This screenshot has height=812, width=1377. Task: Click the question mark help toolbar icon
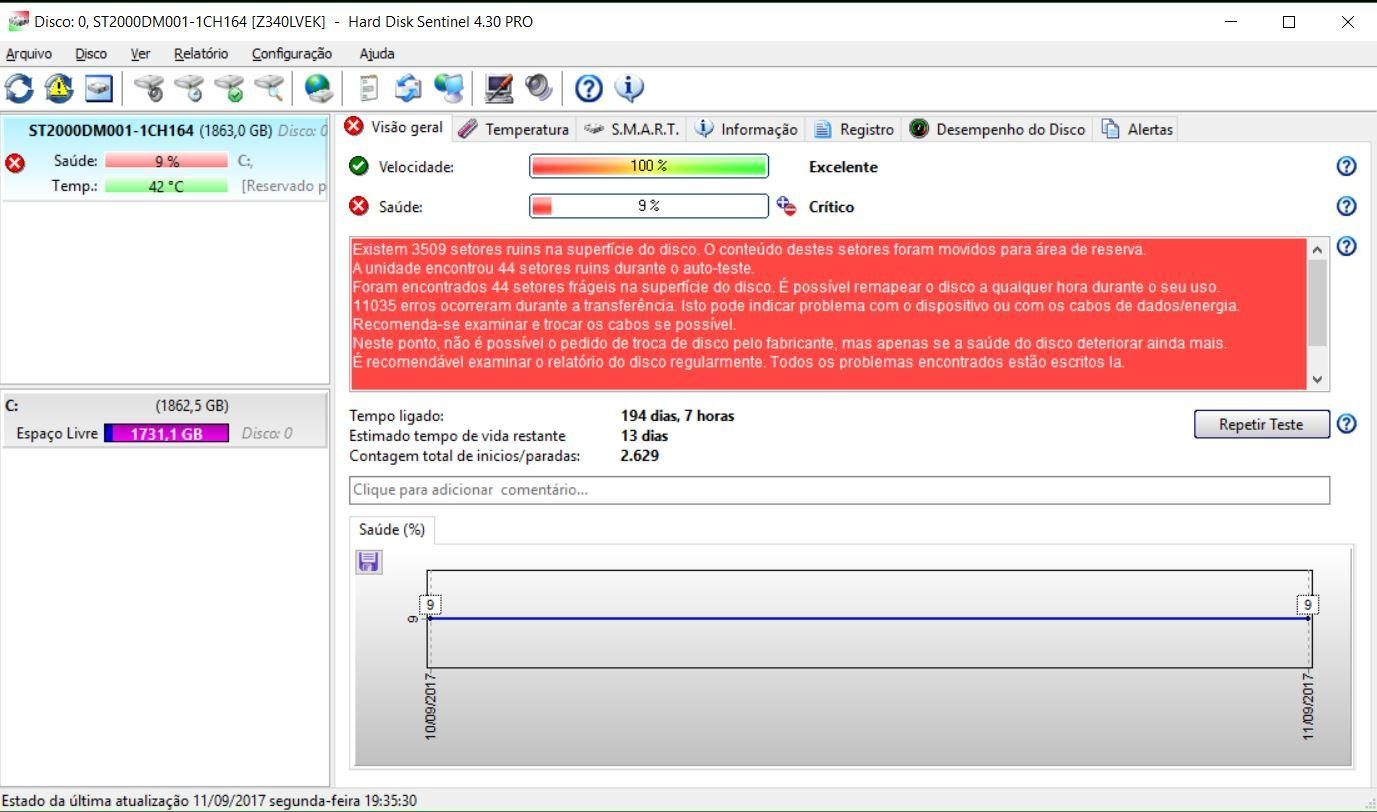[x=589, y=89]
